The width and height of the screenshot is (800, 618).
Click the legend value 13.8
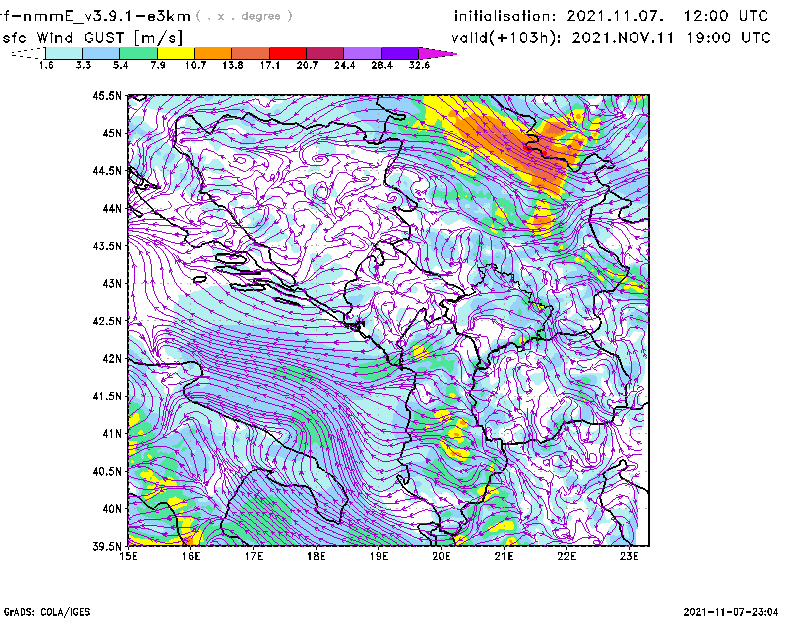[233, 65]
